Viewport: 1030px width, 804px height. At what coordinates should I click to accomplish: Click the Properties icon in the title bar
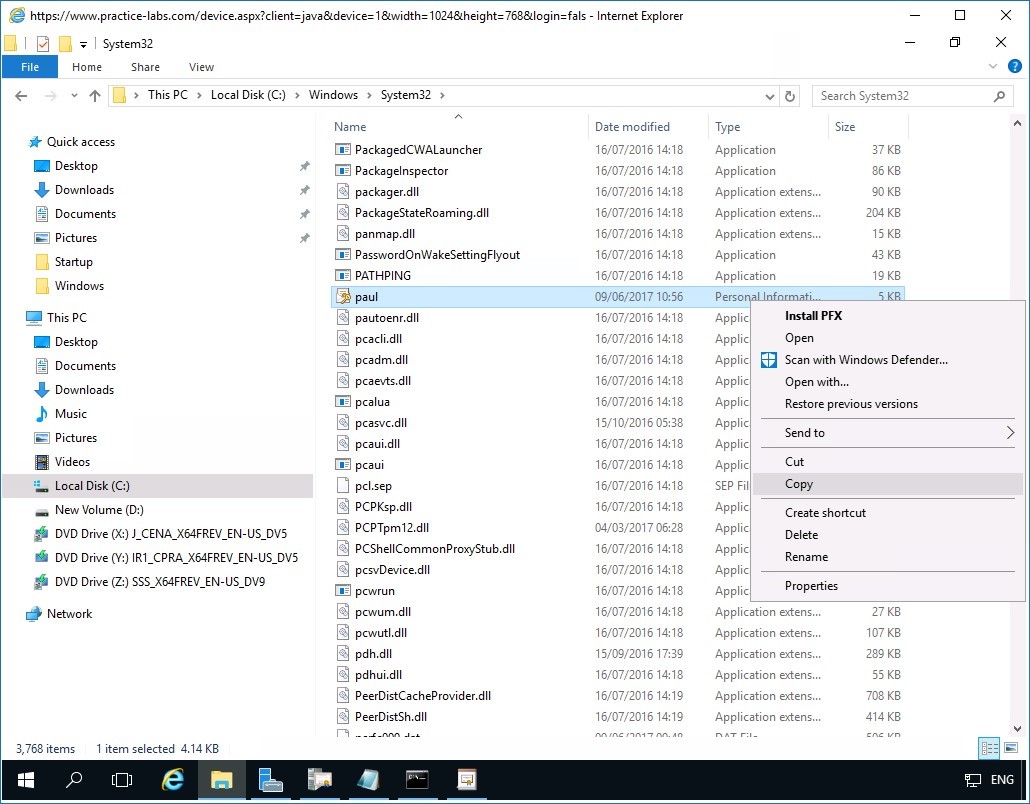(x=43, y=44)
